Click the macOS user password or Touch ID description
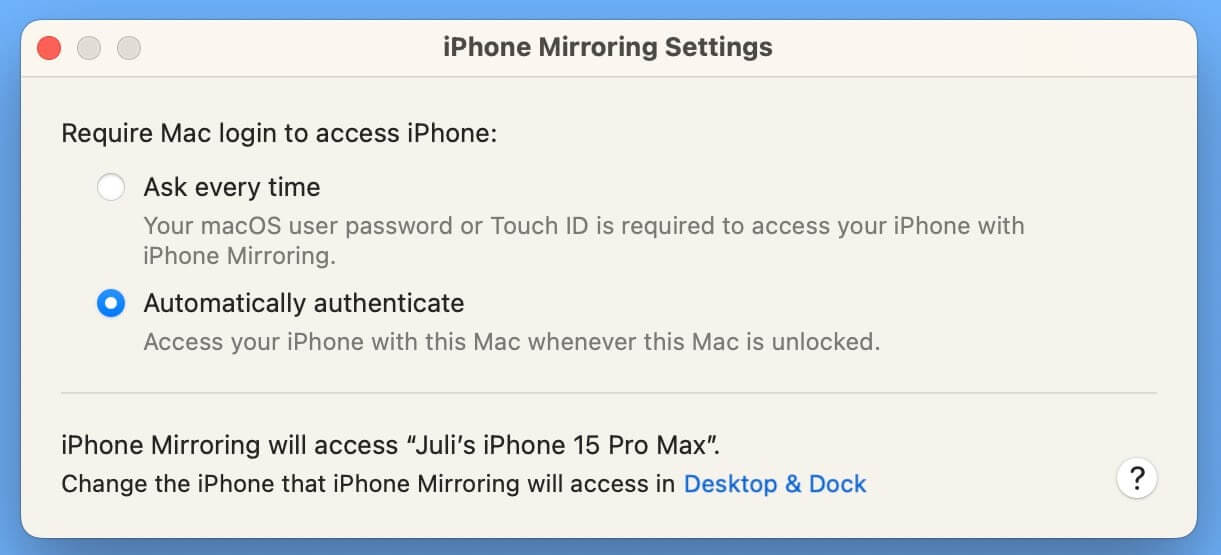1221x555 pixels. point(583,226)
